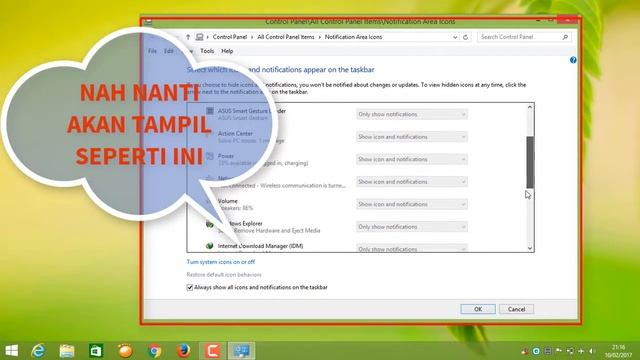640x360 pixels.
Task: Toggle Always show all icons checkbox
Action: pyautogui.click(x=190, y=287)
